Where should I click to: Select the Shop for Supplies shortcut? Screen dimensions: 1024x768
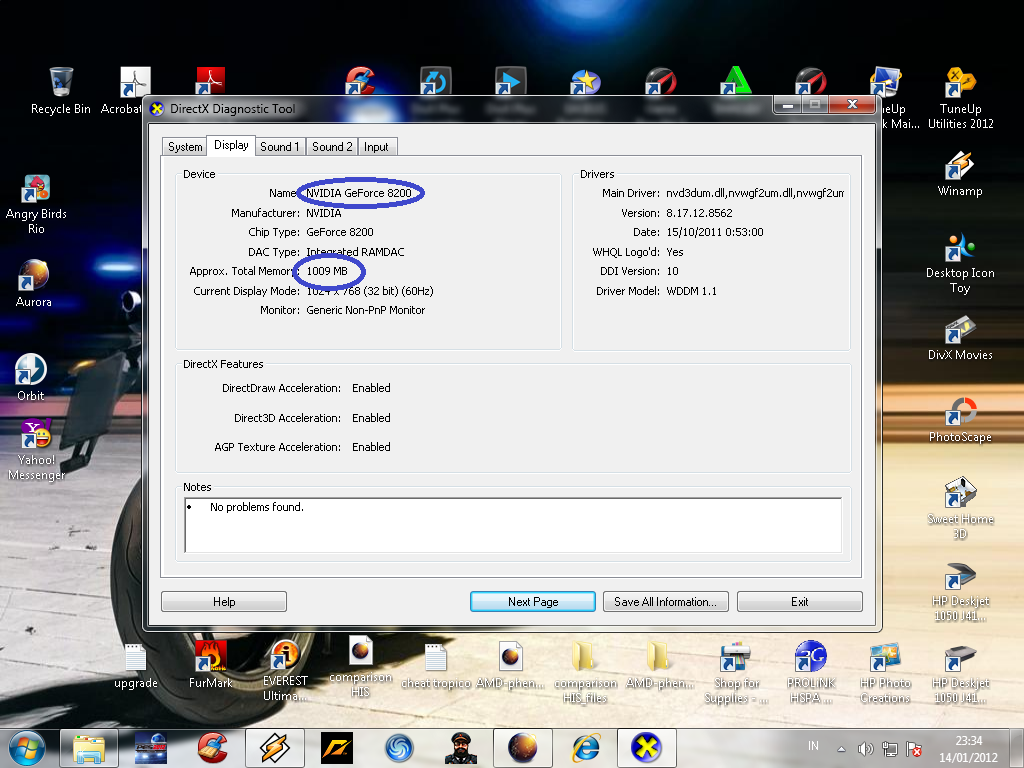(x=736, y=673)
